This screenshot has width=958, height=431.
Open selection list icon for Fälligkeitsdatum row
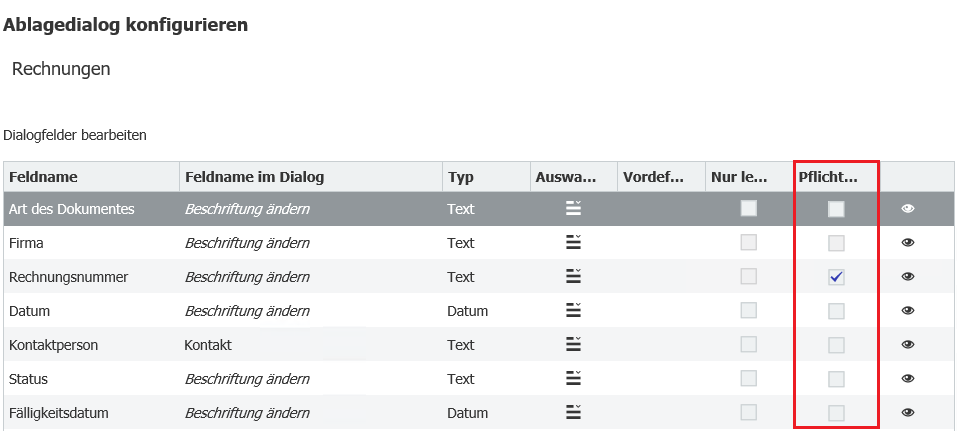click(573, 412)
